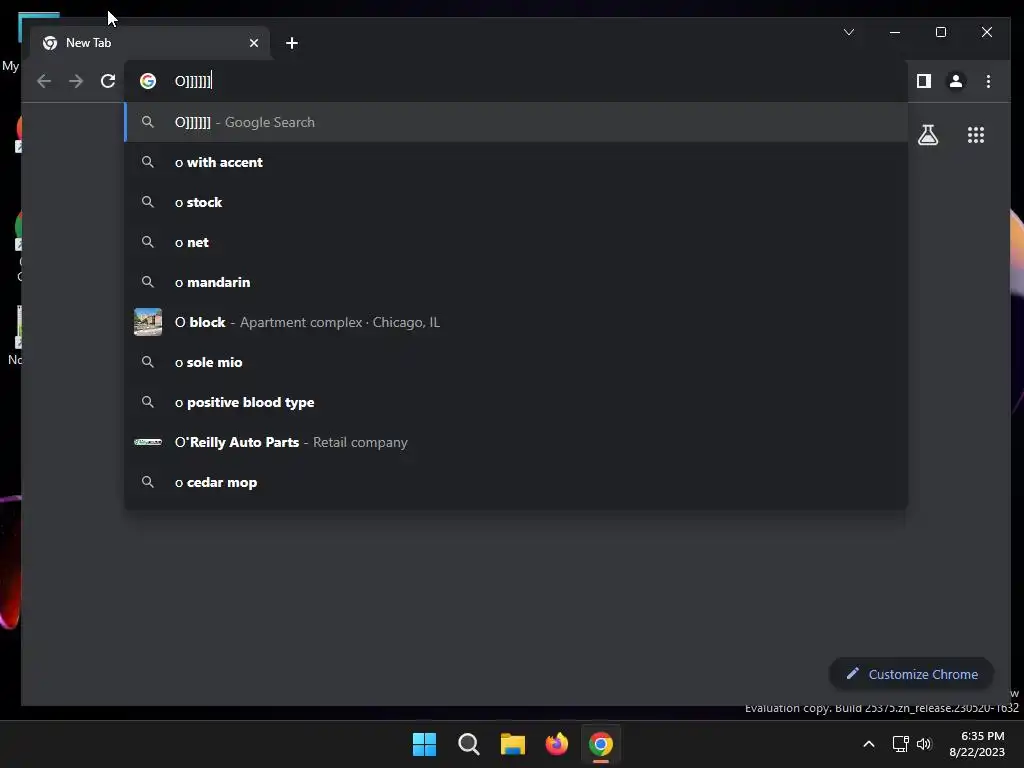
Task: Open the network status tray icon
Action: point(901,744)
